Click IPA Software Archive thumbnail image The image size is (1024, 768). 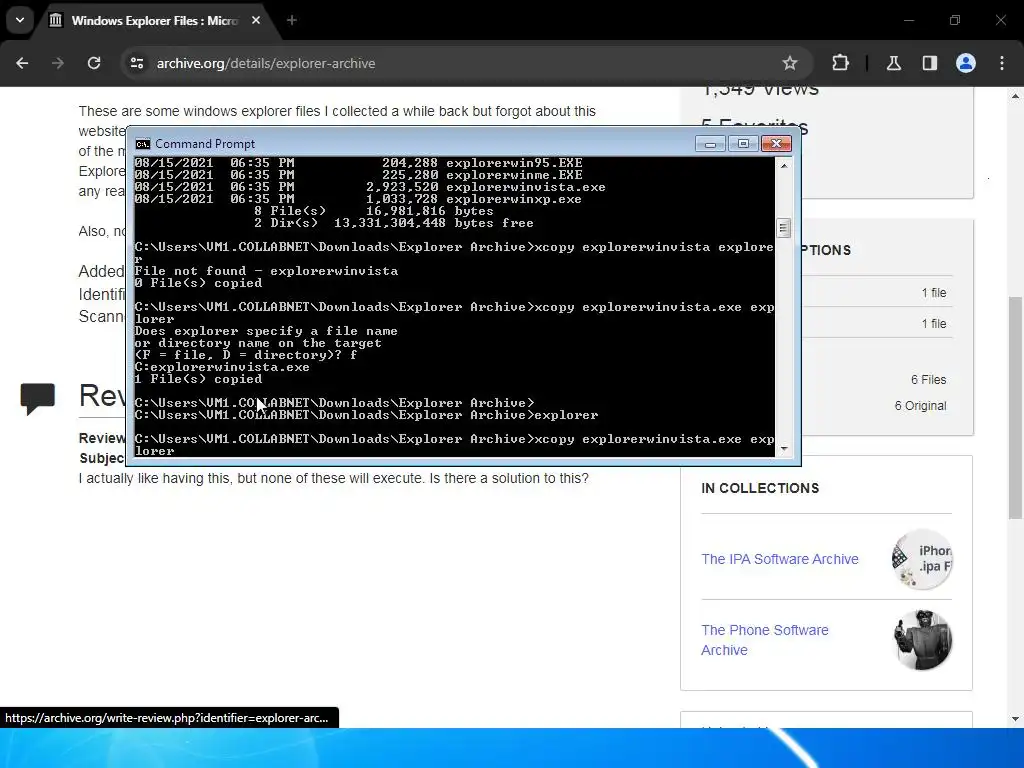click(922, 559)
